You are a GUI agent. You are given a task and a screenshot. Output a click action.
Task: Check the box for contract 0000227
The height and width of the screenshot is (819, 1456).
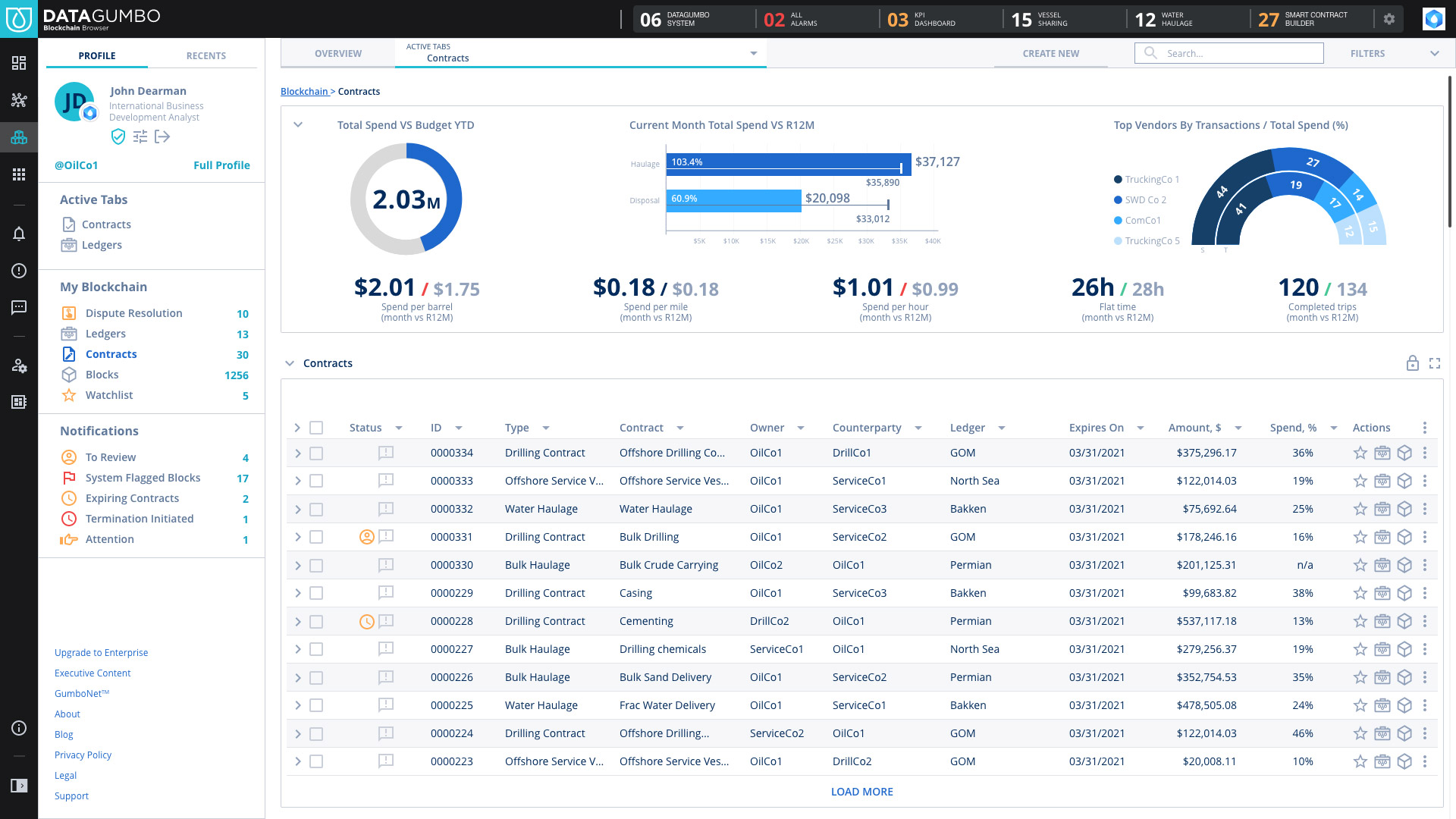316,649
